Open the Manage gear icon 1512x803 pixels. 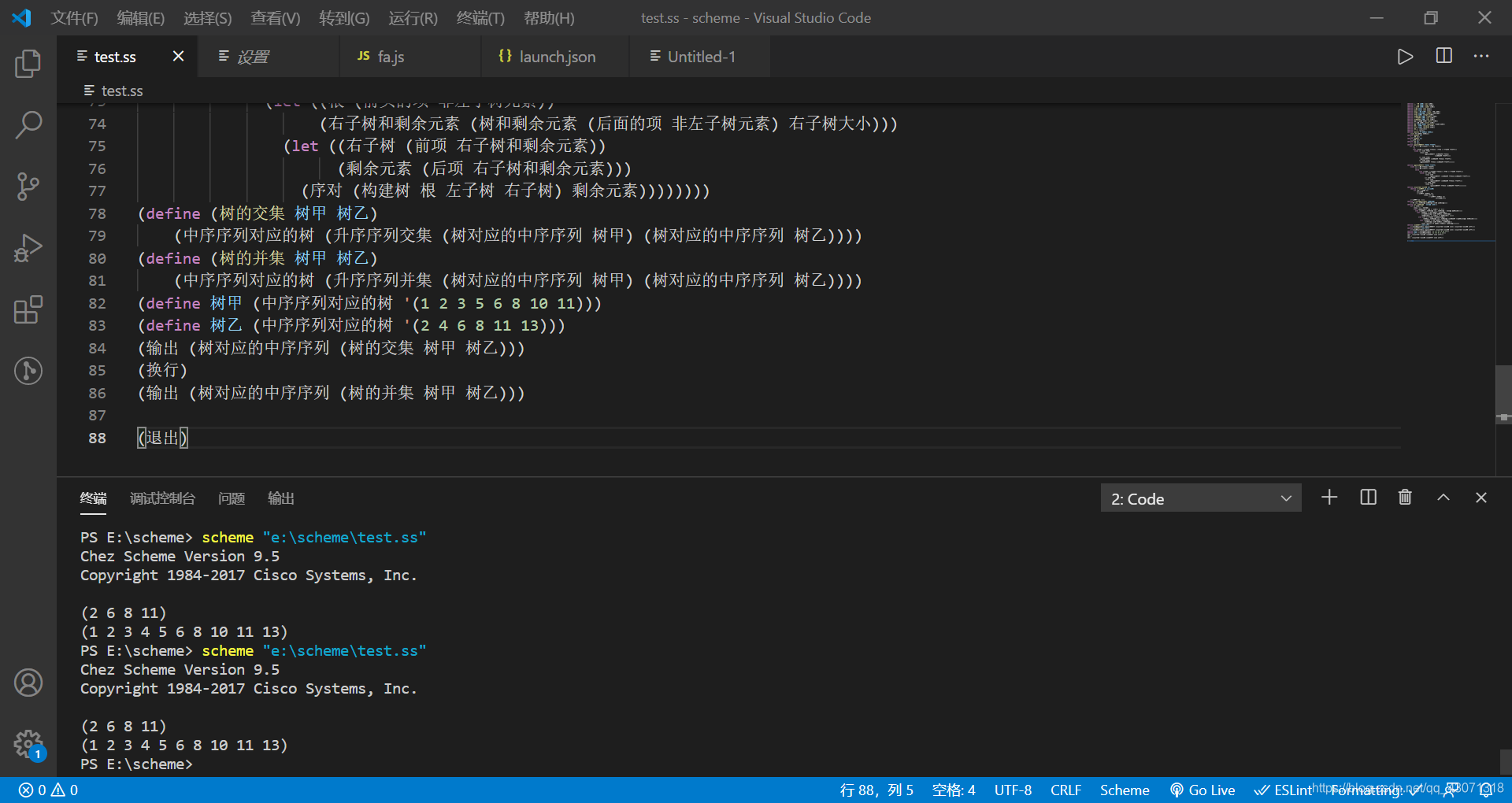(x=28, y=744)
